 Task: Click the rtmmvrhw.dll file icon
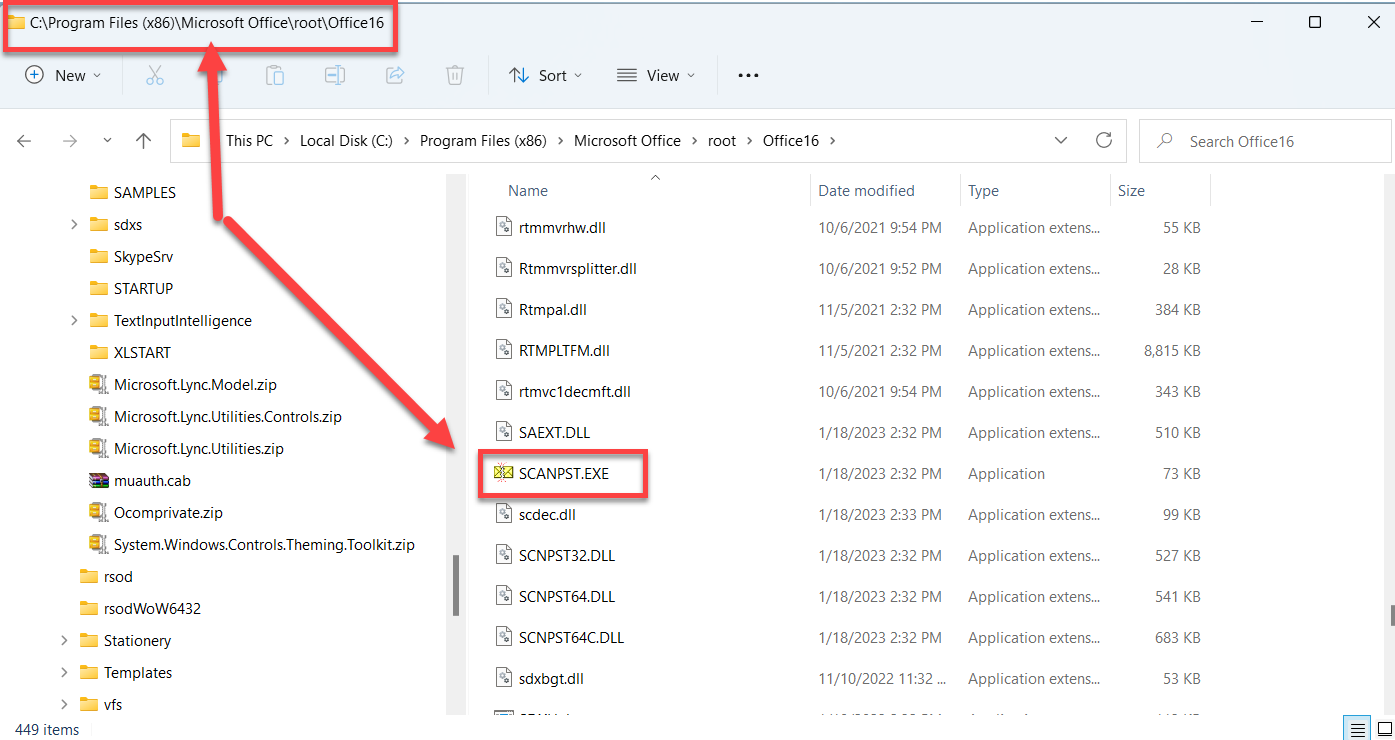pos(504,227)
